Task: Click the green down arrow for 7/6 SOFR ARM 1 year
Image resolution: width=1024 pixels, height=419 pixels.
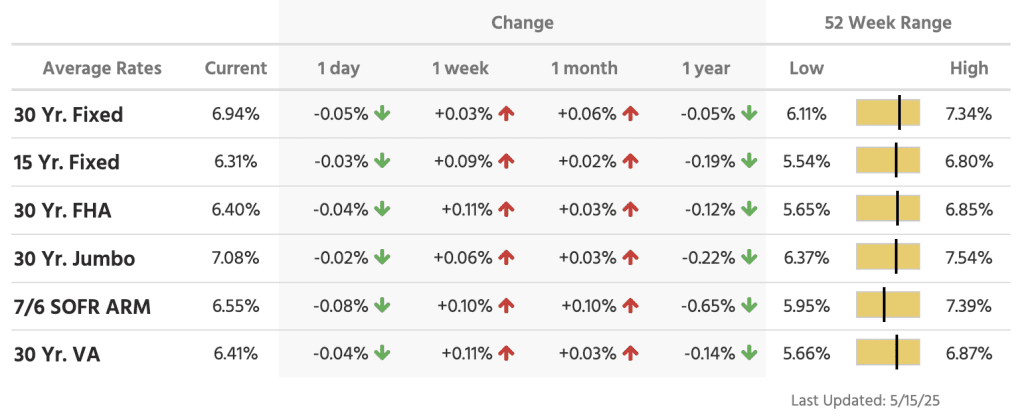Action: [750, 306]
